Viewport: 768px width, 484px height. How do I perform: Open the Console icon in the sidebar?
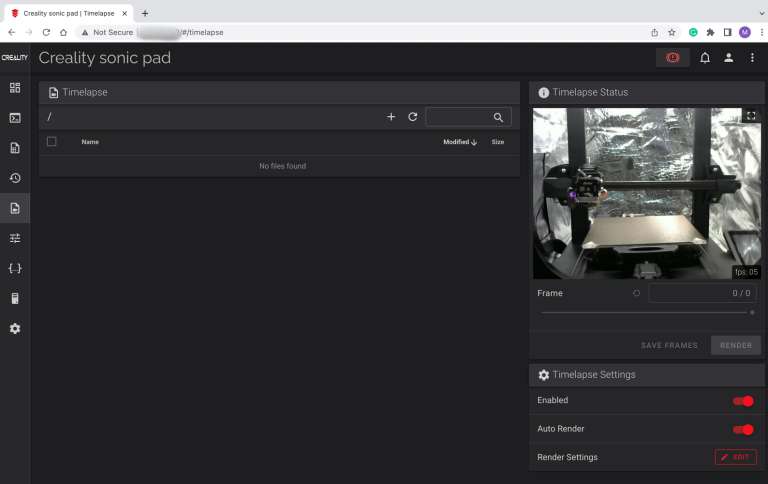(x=15, y=118)
